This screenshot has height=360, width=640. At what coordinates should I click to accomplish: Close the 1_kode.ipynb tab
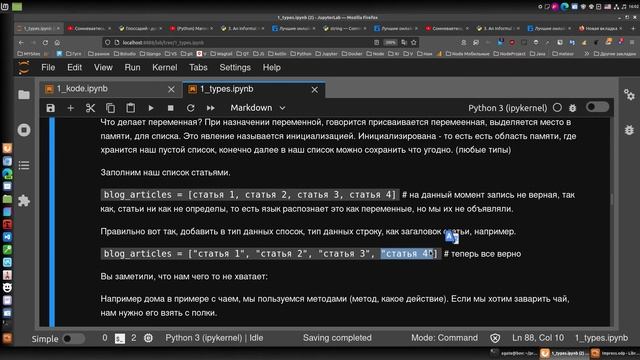pyautogui.click(x=171, y=89)
